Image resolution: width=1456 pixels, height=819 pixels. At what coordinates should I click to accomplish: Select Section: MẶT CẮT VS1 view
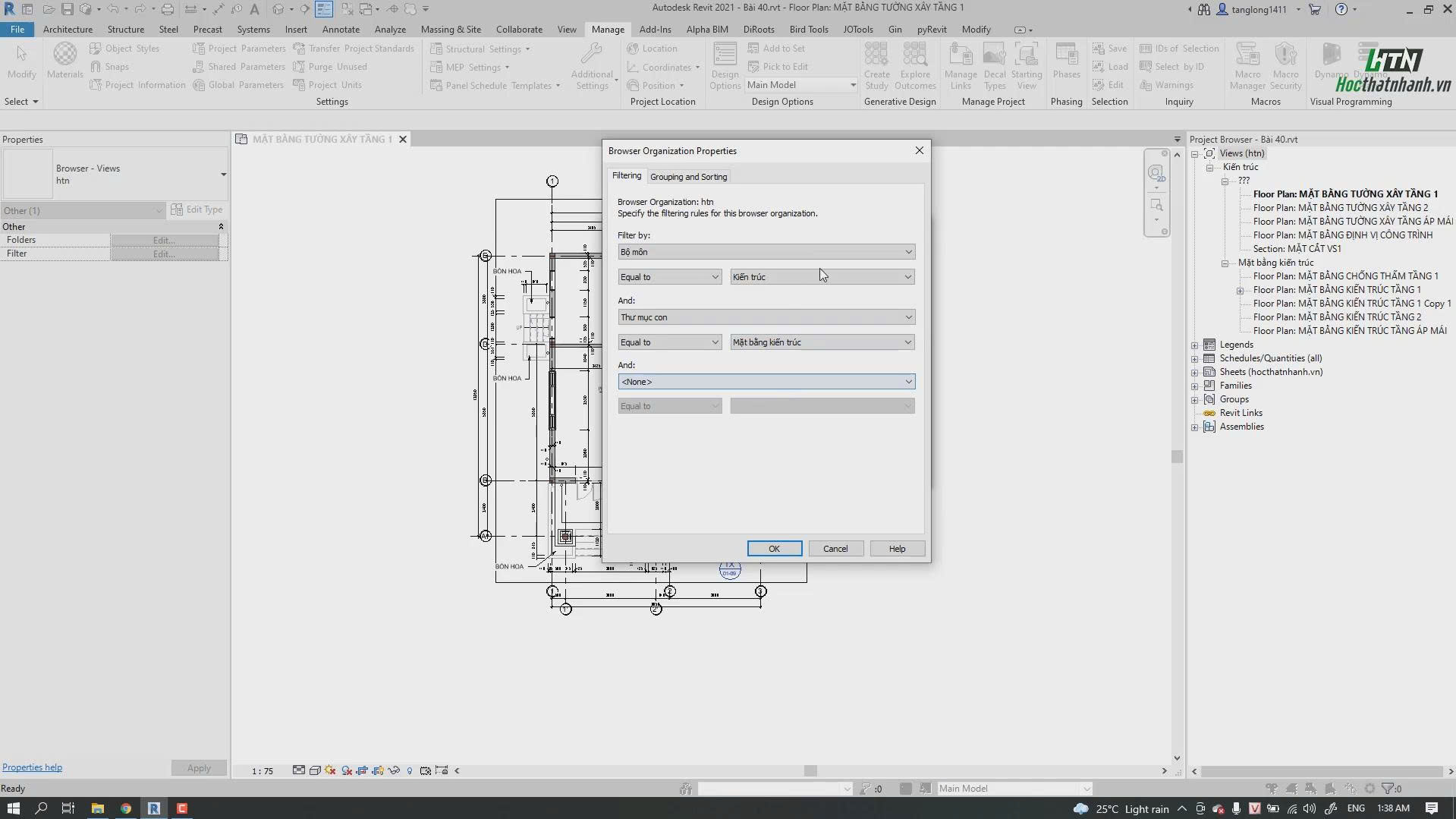coord(1297,249)
